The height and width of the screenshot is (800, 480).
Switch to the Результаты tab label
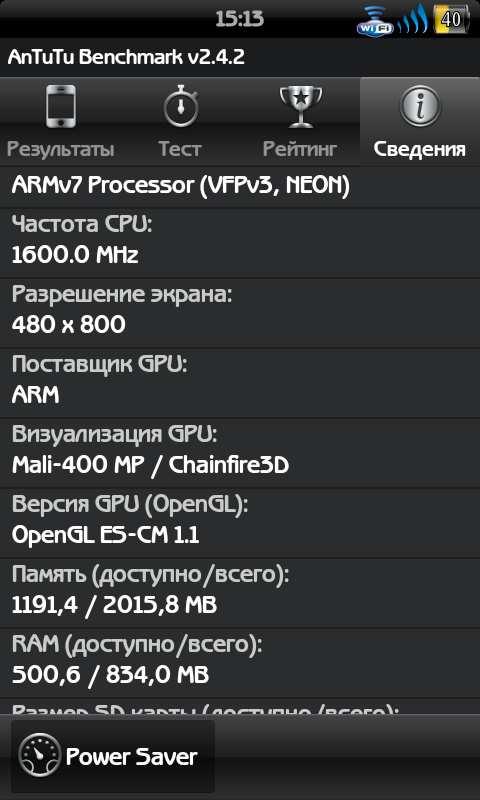pyautogui.click(x=61, y=149)
